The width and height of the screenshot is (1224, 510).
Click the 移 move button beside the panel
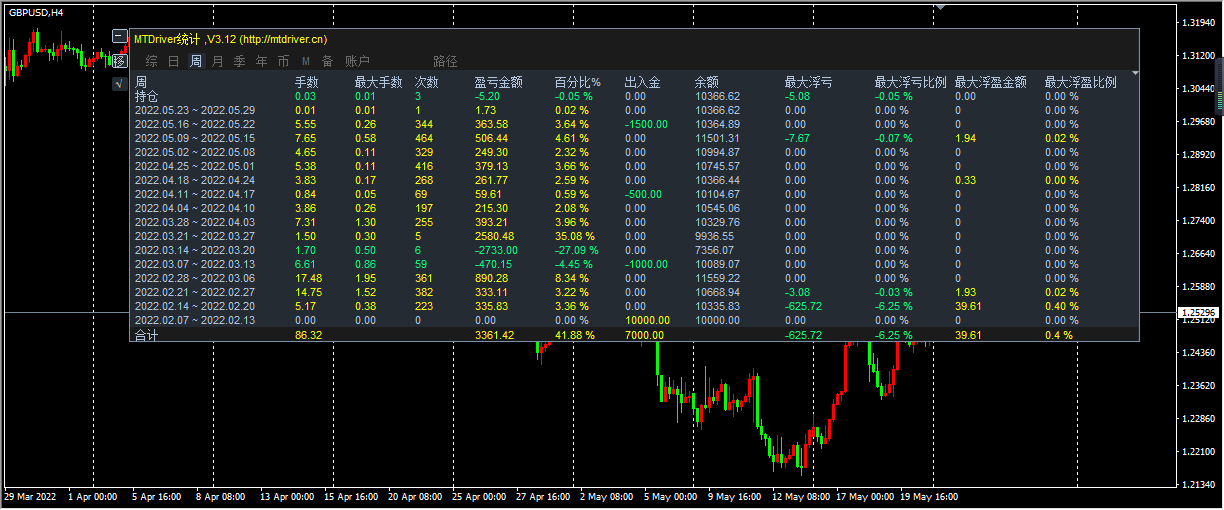119,61
